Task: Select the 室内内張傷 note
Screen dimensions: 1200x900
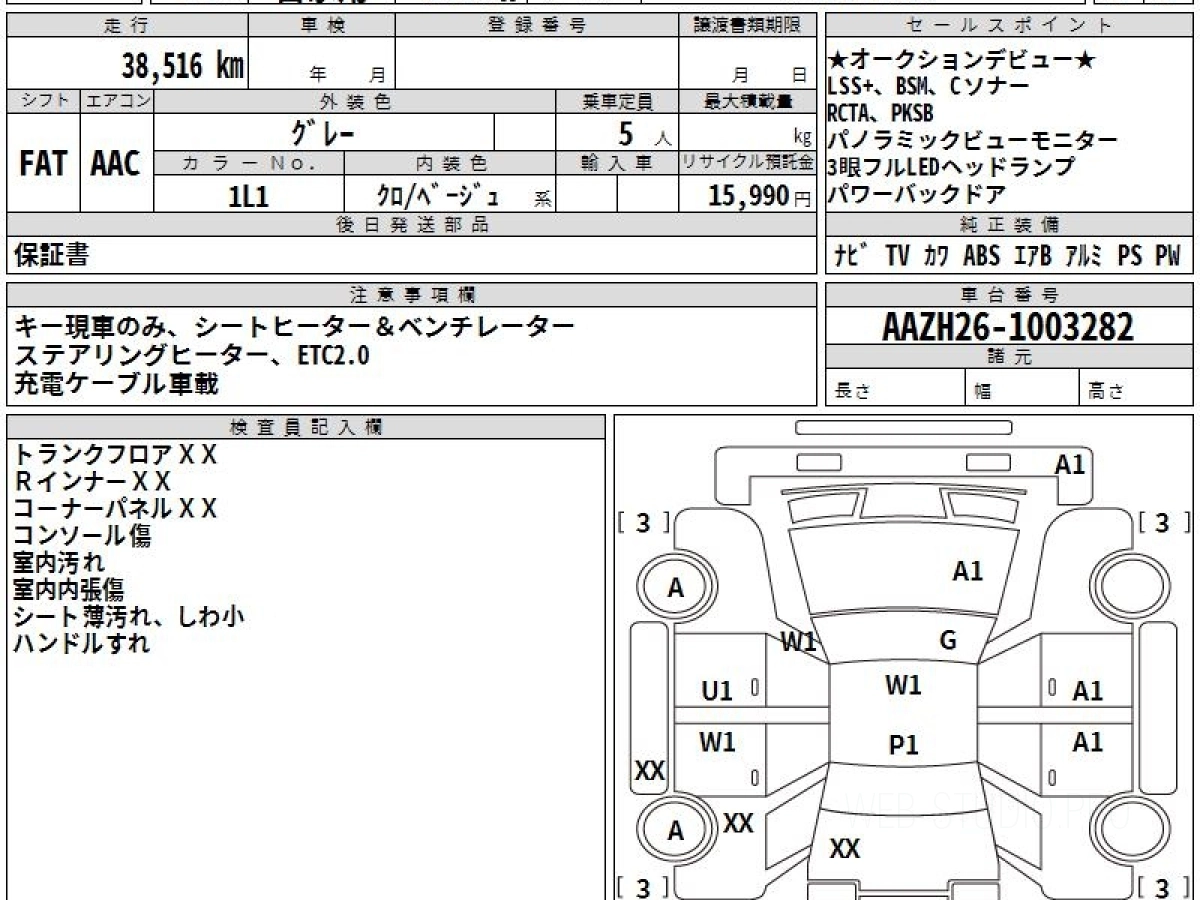Action: 71,590
